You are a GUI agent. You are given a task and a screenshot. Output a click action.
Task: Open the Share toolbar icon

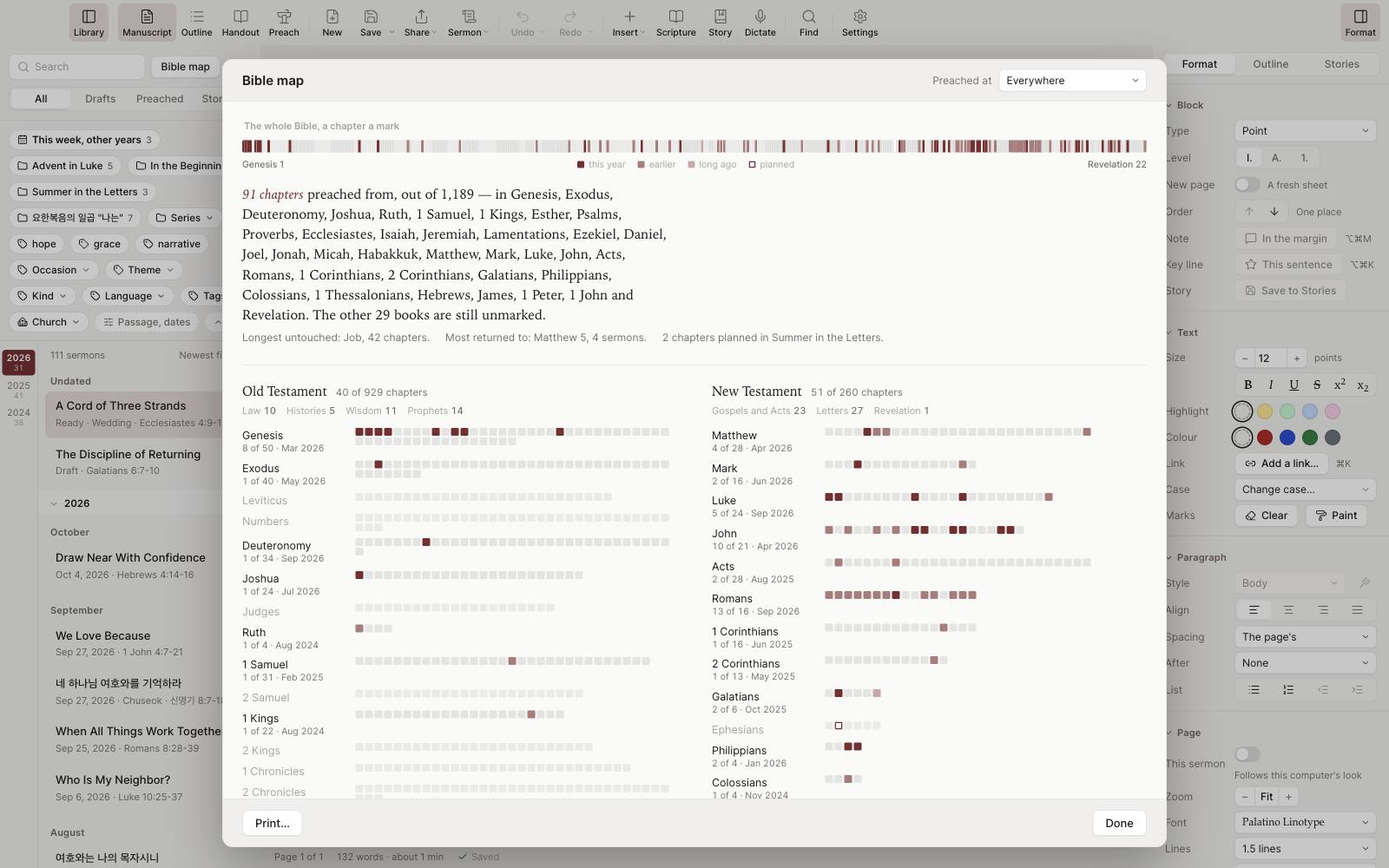pyautogui.click(x=421, y=23)
